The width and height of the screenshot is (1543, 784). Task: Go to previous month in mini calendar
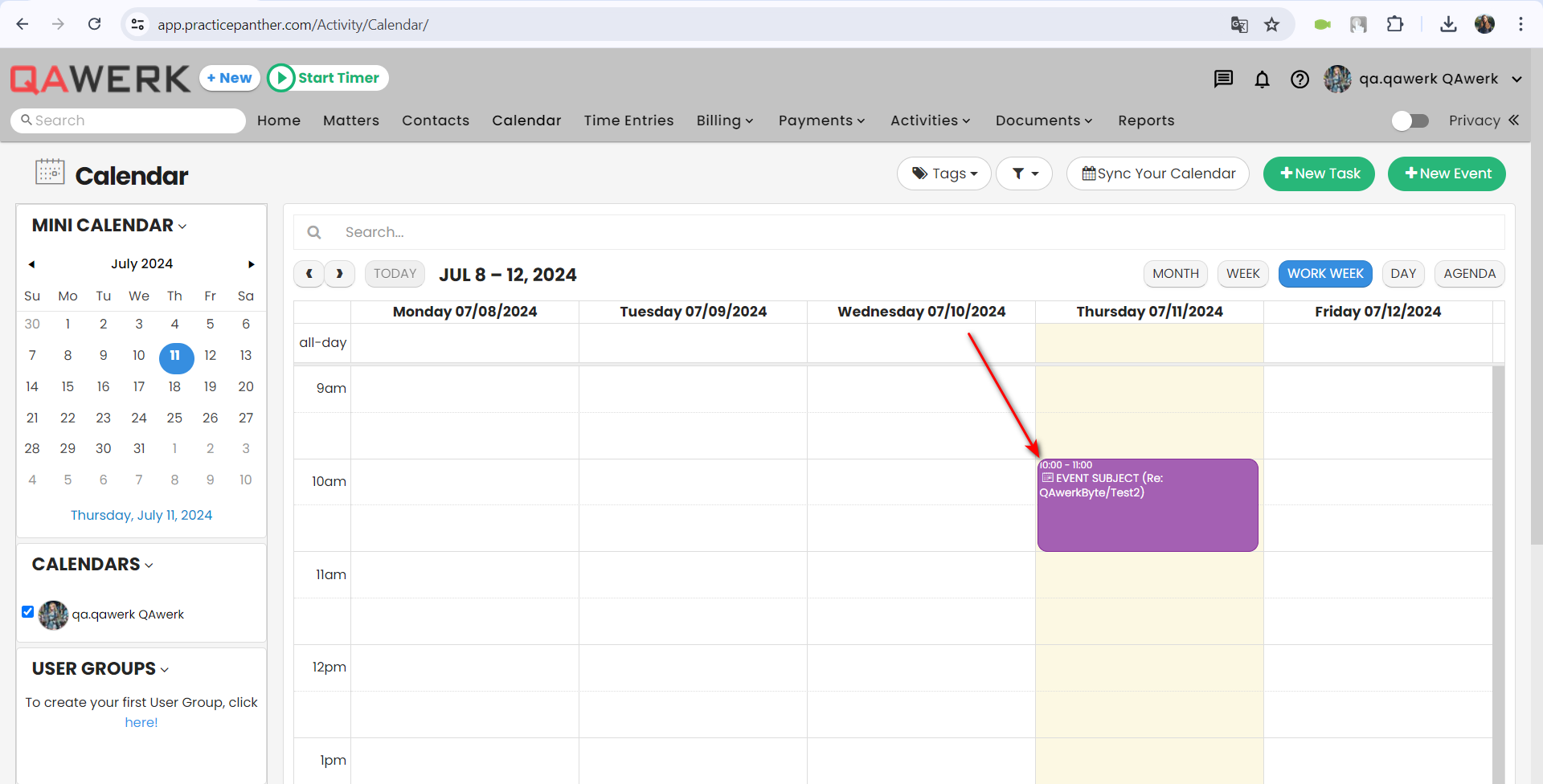(x=31, y=264)
